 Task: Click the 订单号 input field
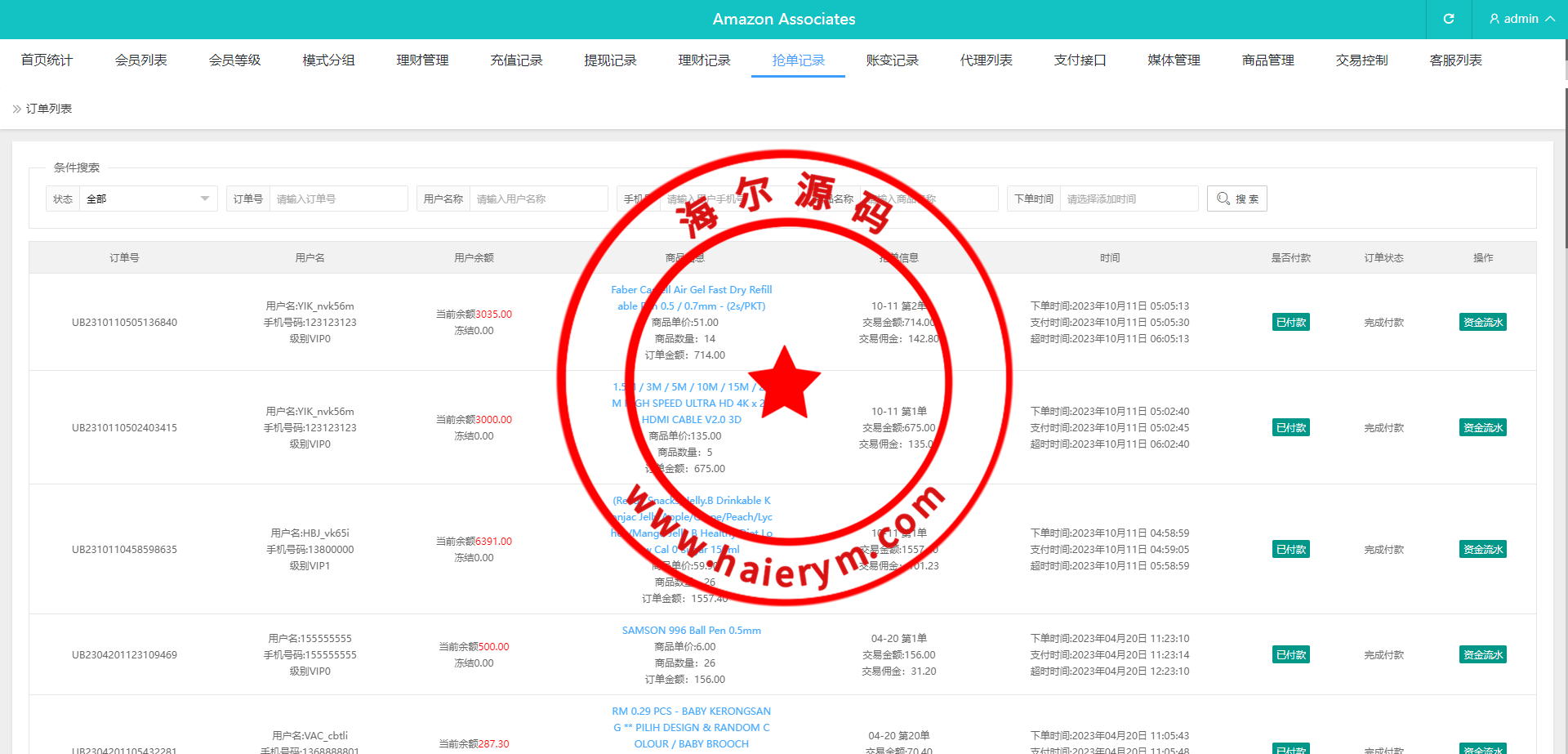click(x=338, y=199)
